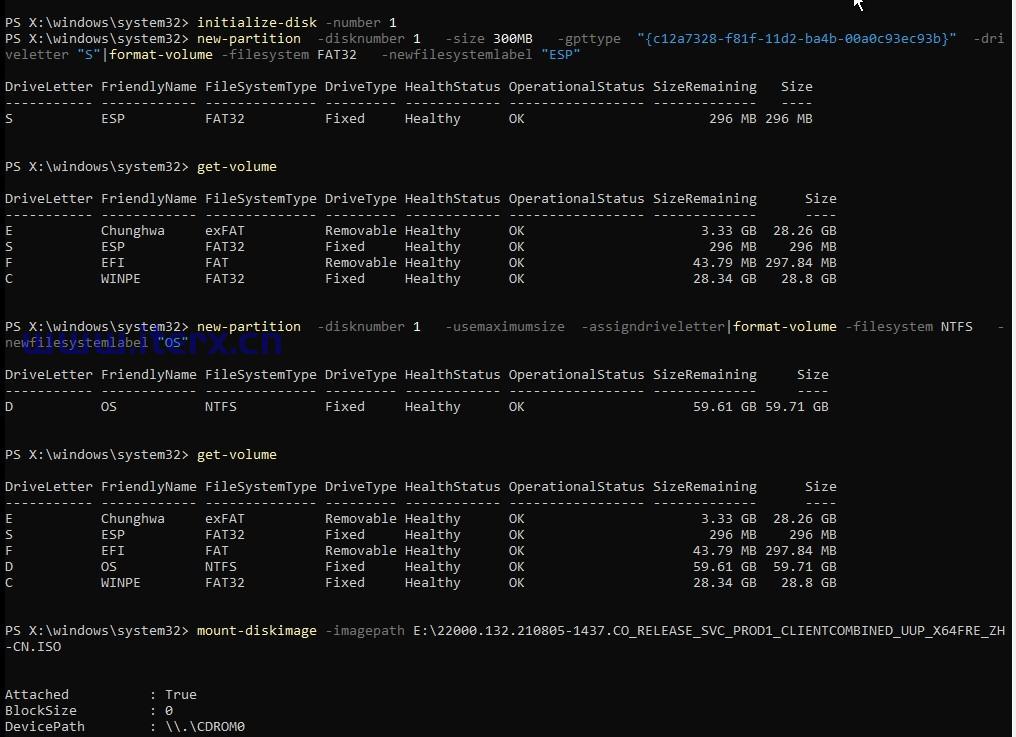
Task: Click the mount-diskimage command
Action: [x=257, y=631]
